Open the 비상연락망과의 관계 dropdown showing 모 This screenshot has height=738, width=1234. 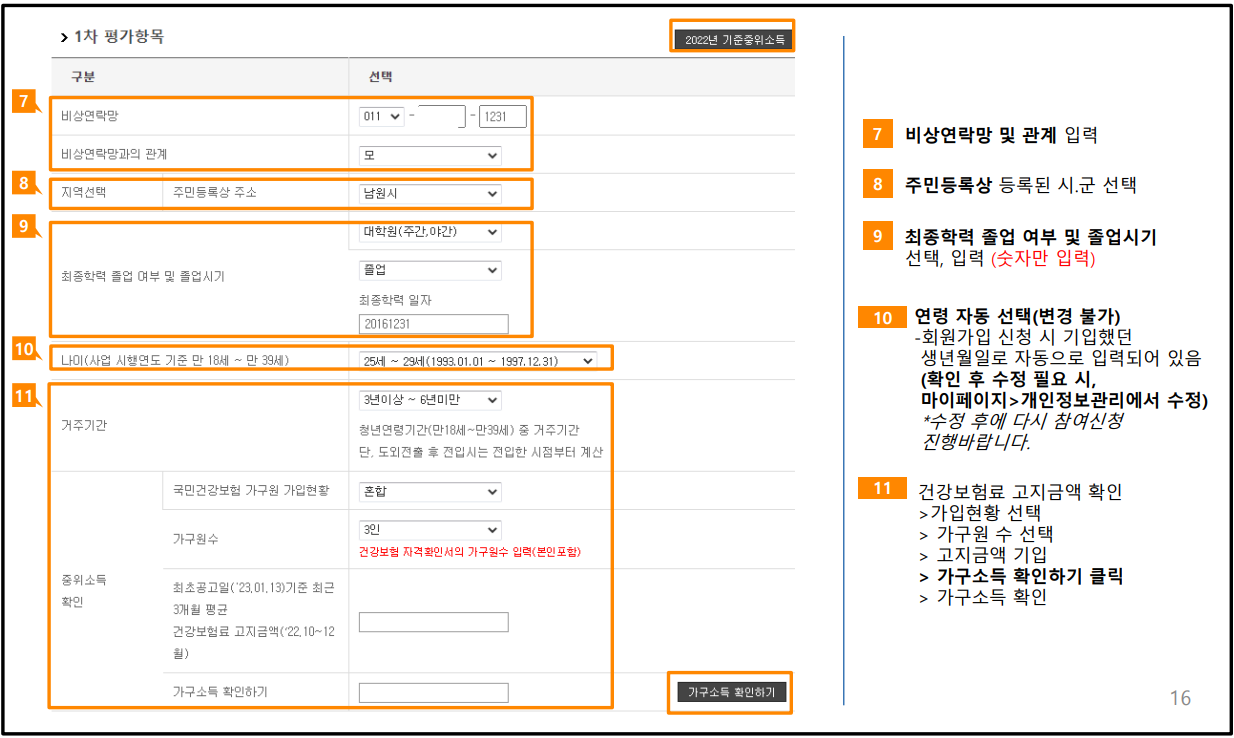coord(429,155)
